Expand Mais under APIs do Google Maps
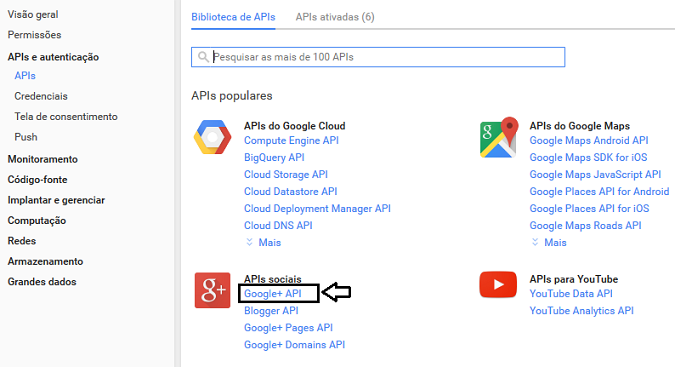The image size is (675, 367). click(548, 243)
